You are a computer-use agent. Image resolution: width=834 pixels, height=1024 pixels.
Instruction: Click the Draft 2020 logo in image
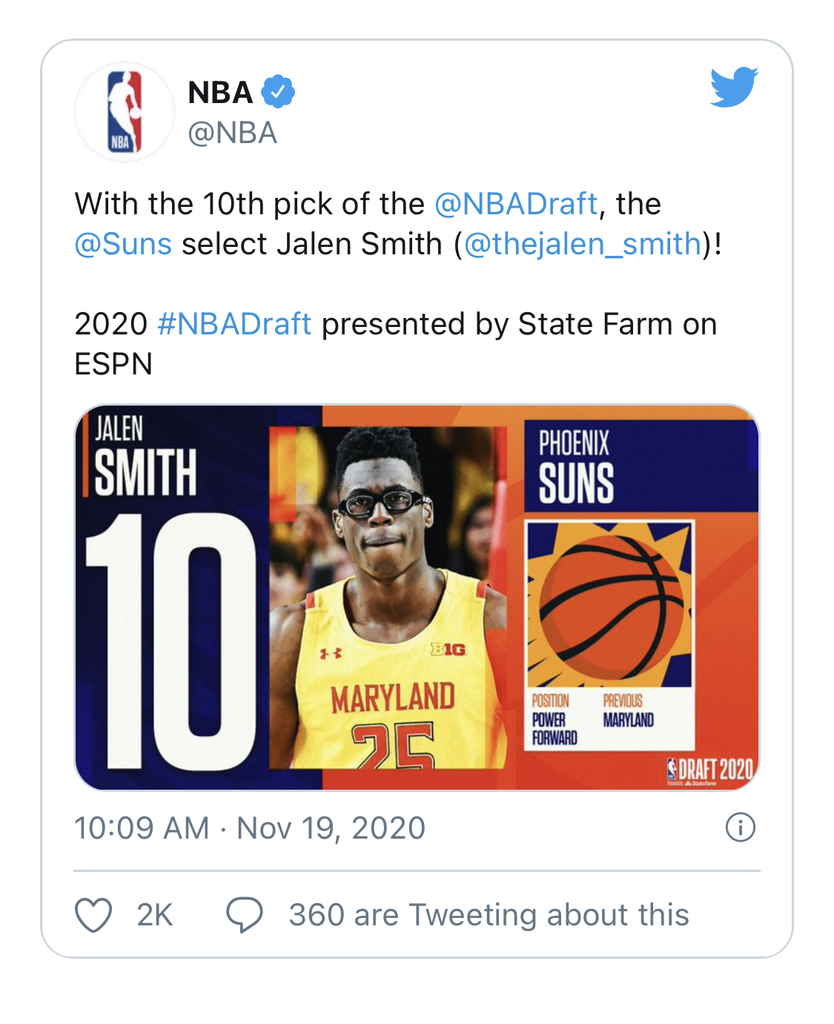[710, 771]
